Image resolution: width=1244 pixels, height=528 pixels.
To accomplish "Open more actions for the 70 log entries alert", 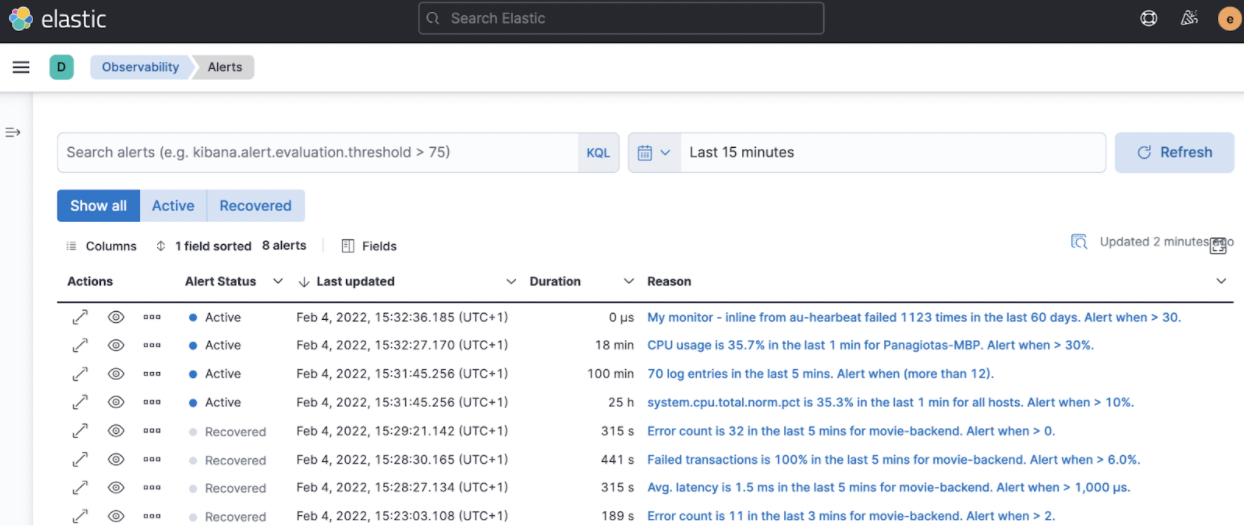I will point(152,374).
